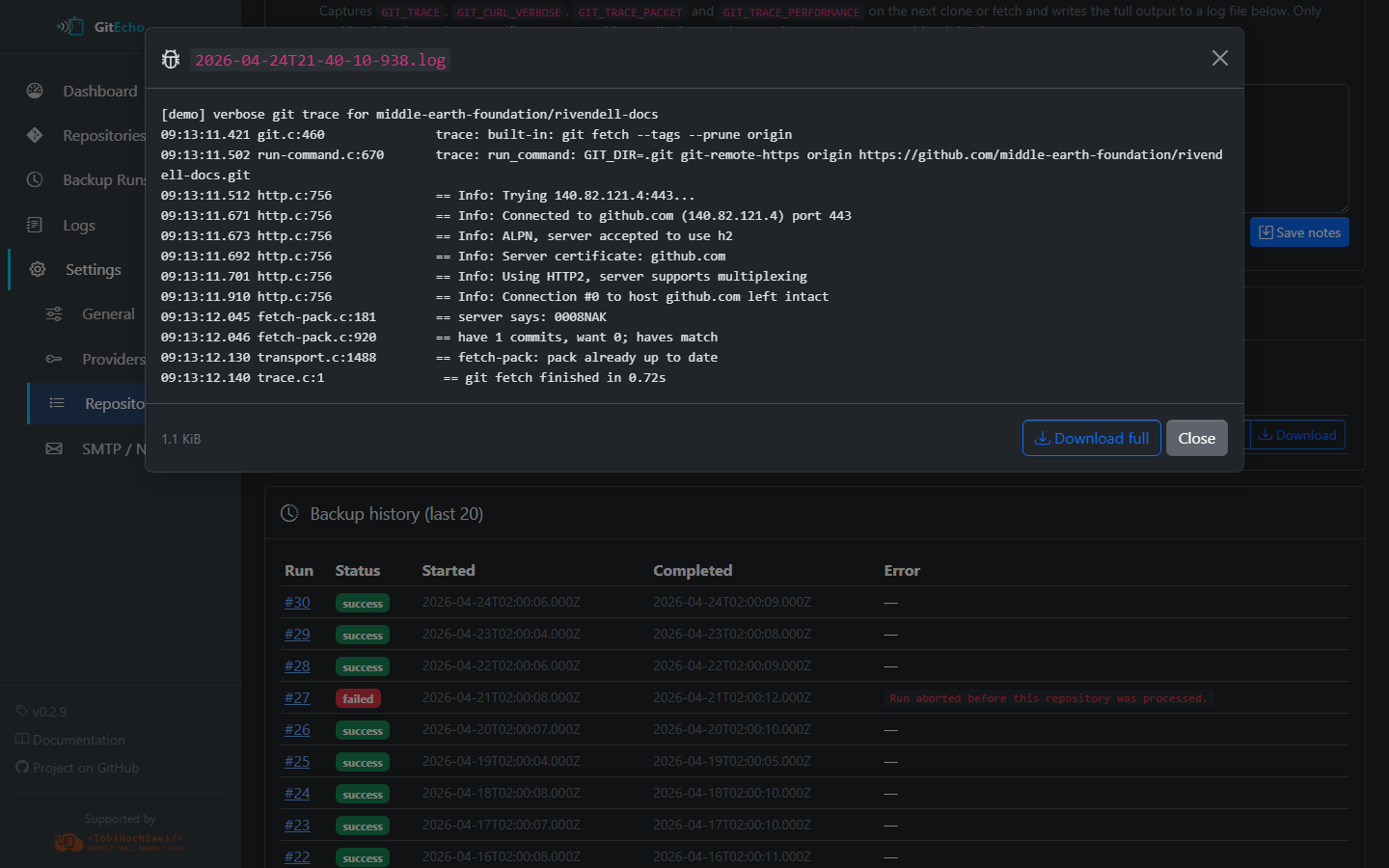
Task: Click the Settings gear icon in sidebar
Action: point(38,269)
